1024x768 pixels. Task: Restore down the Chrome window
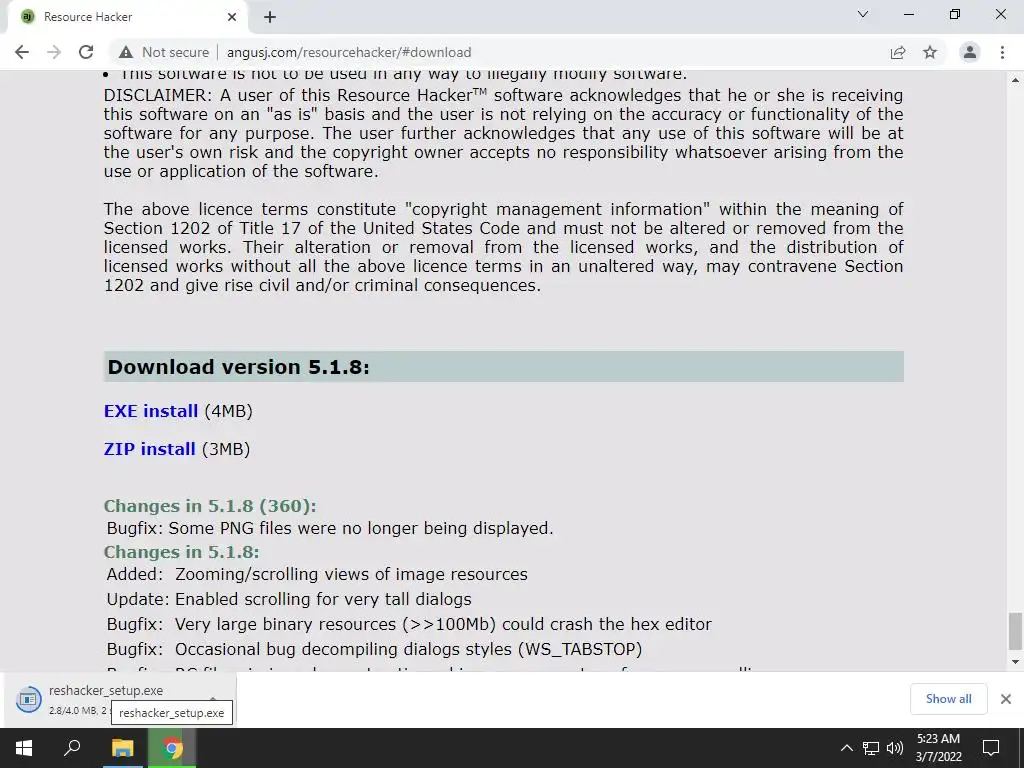point(955,14)
